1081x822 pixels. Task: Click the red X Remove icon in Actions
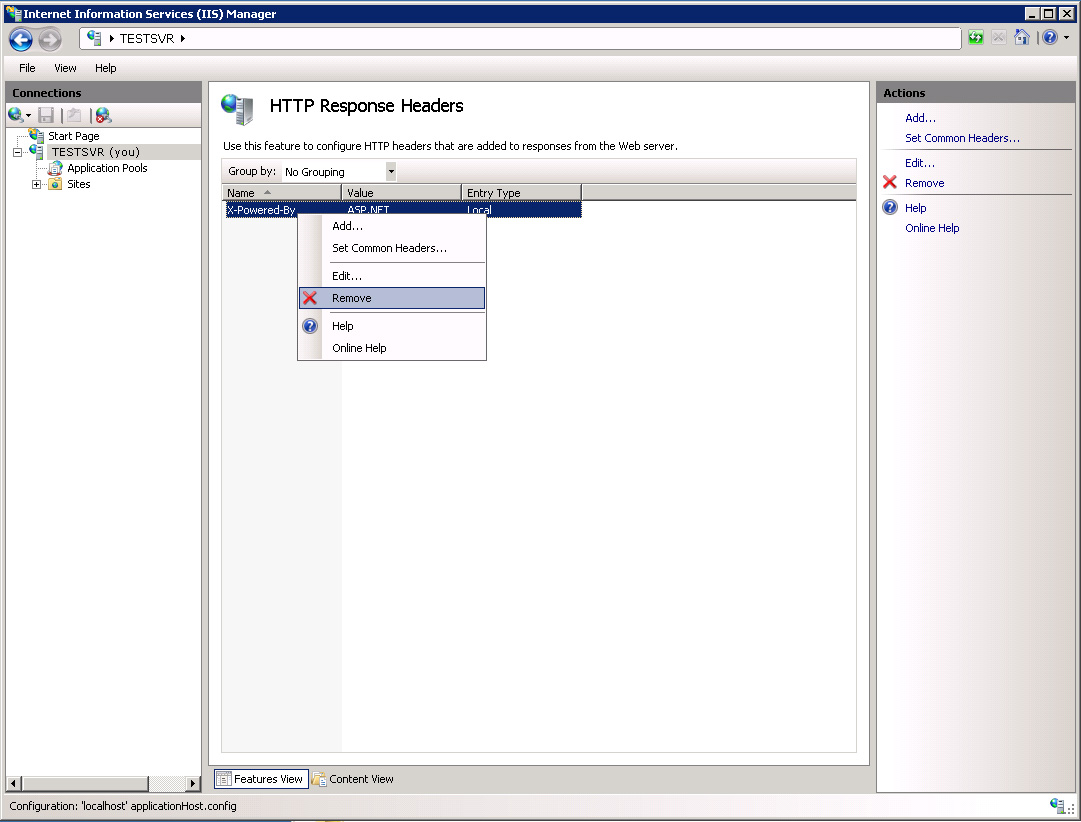[x=890, y=182]
